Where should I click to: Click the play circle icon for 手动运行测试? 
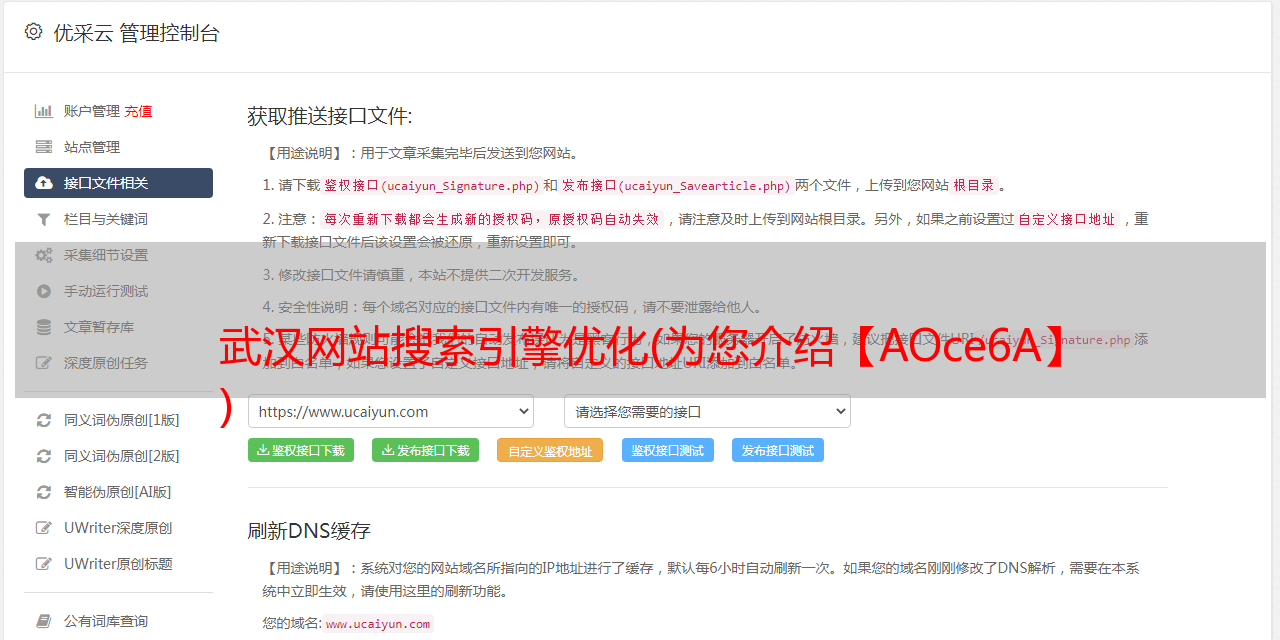point(44,291)
